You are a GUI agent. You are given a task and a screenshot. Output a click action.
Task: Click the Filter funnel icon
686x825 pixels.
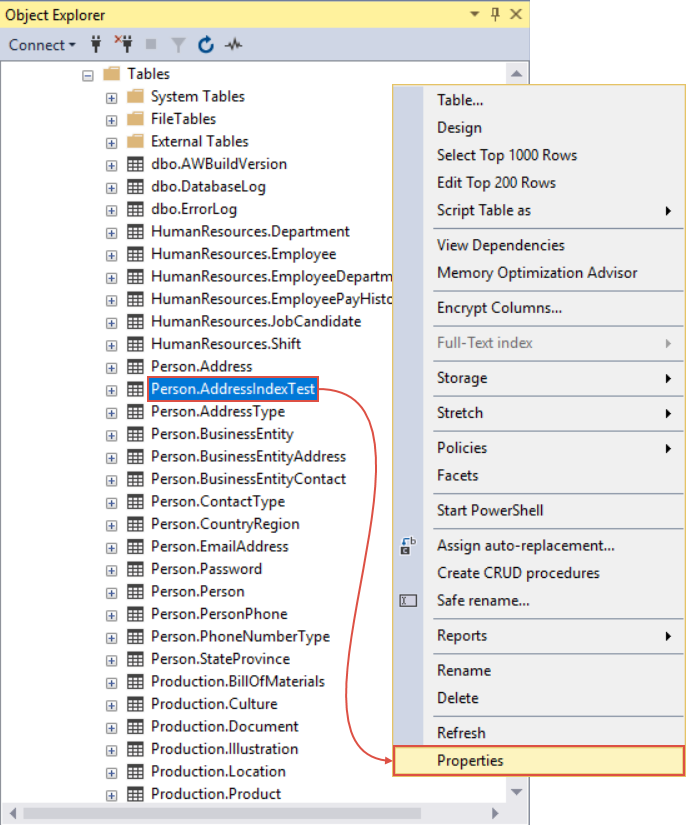(178, 45)
